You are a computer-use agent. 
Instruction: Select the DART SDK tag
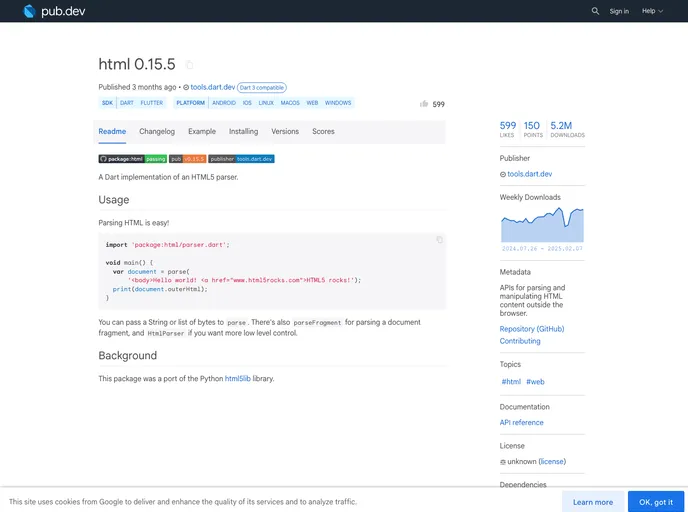127,103
